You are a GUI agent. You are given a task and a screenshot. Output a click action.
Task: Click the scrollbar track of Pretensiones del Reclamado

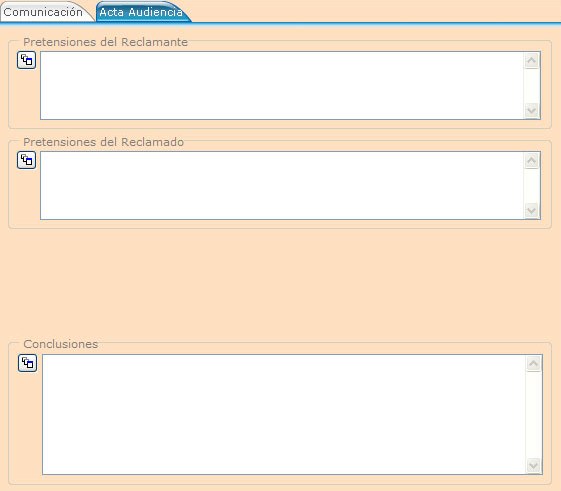532,185
